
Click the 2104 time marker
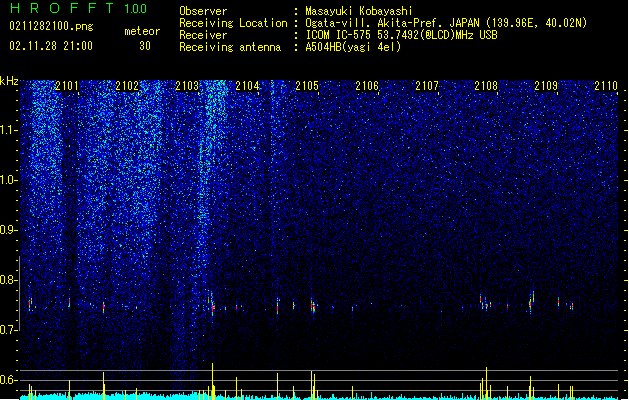[247, 86]
